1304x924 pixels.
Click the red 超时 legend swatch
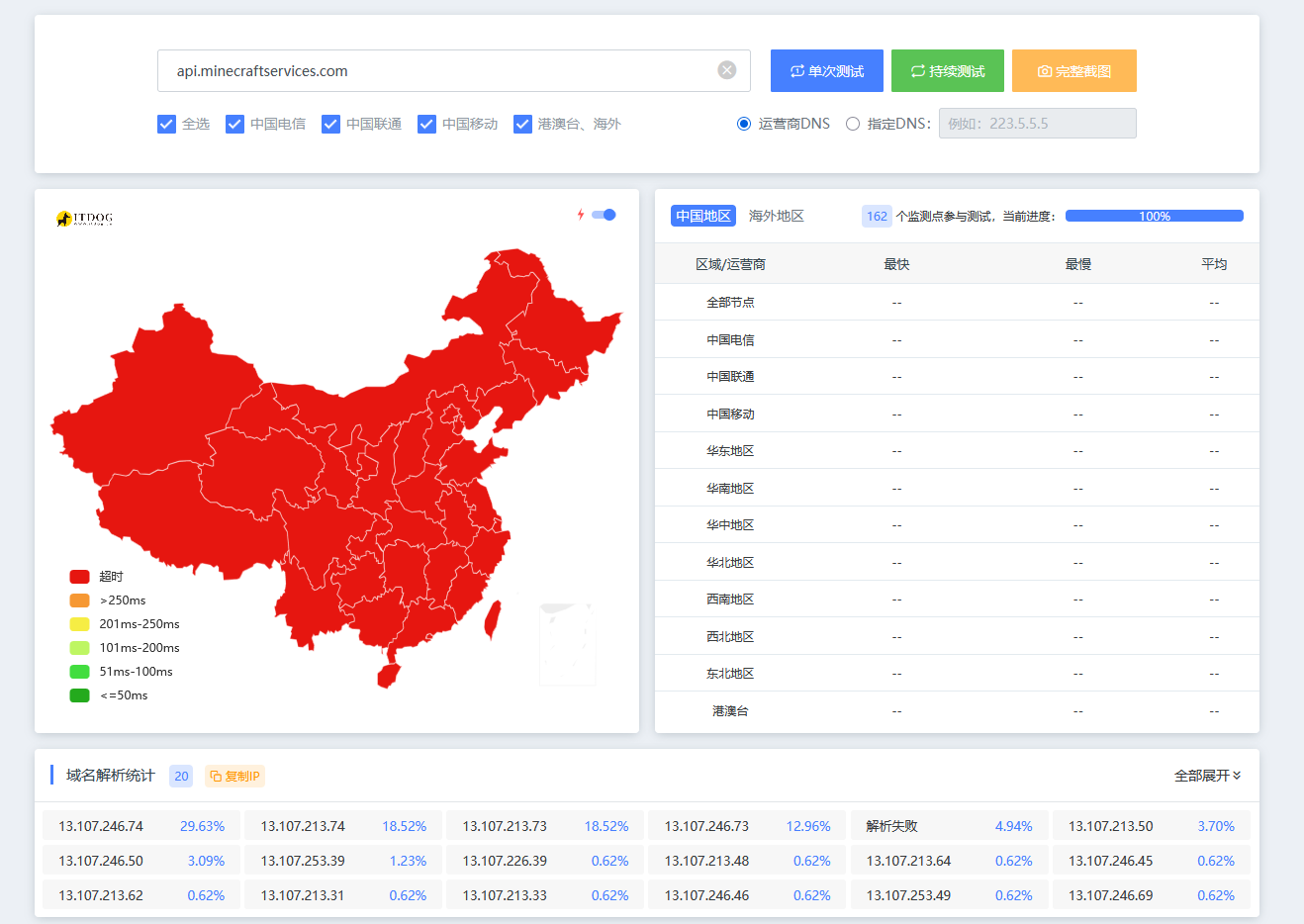[x=79, y=577]
